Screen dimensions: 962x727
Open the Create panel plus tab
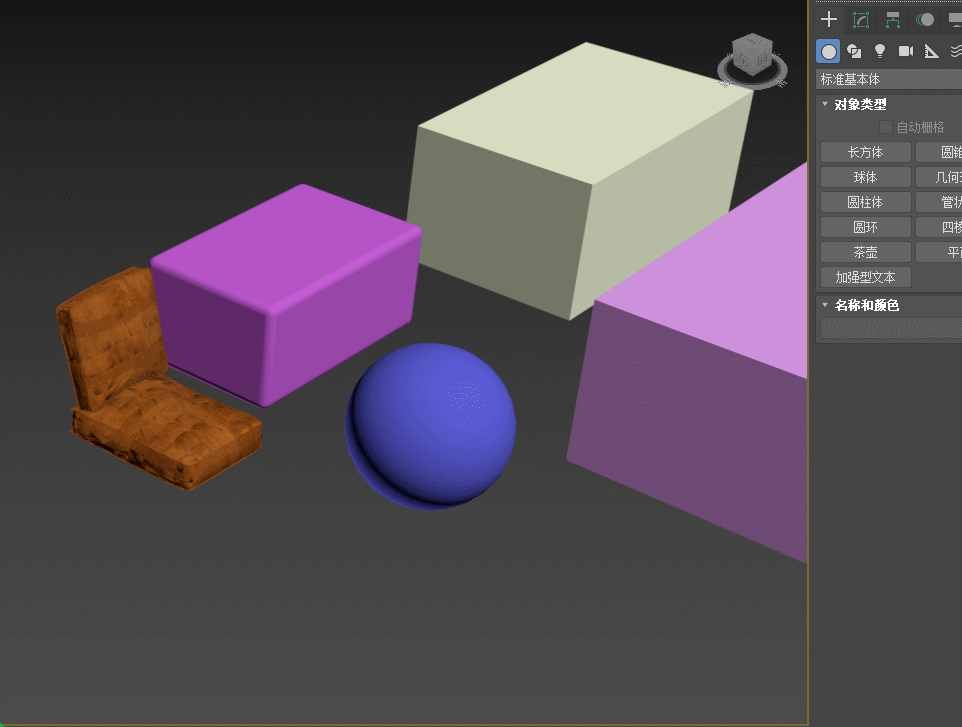pyautogui.click(x=829, y=20)
